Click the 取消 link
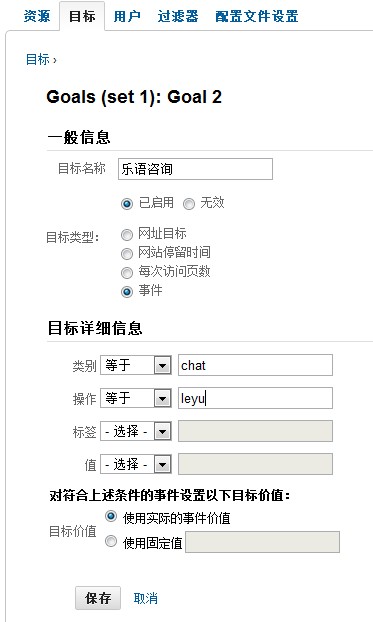 [146, 598]
